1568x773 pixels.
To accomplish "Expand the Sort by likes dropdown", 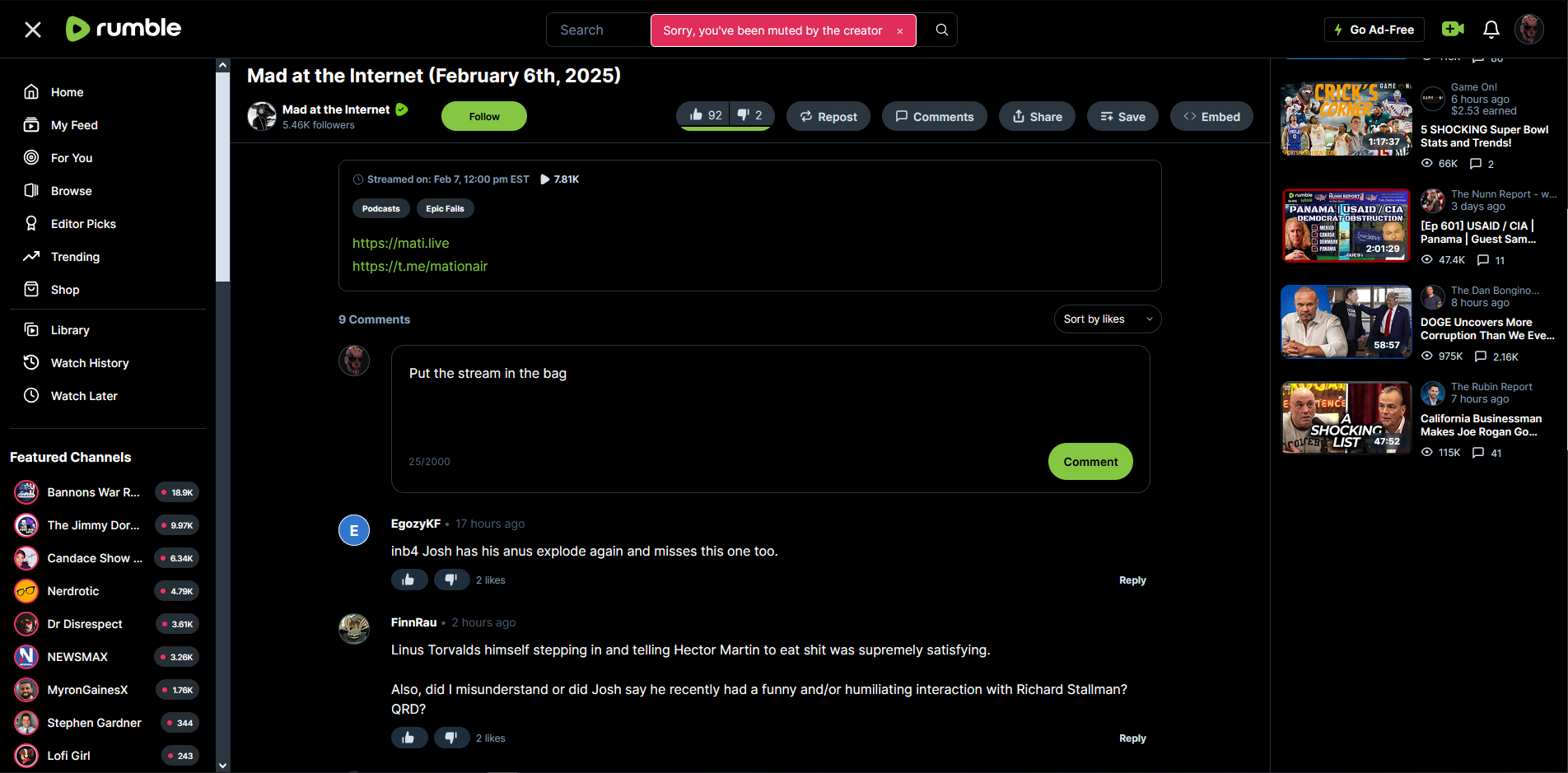I will pyautogui.click(x=1108, y=319).
